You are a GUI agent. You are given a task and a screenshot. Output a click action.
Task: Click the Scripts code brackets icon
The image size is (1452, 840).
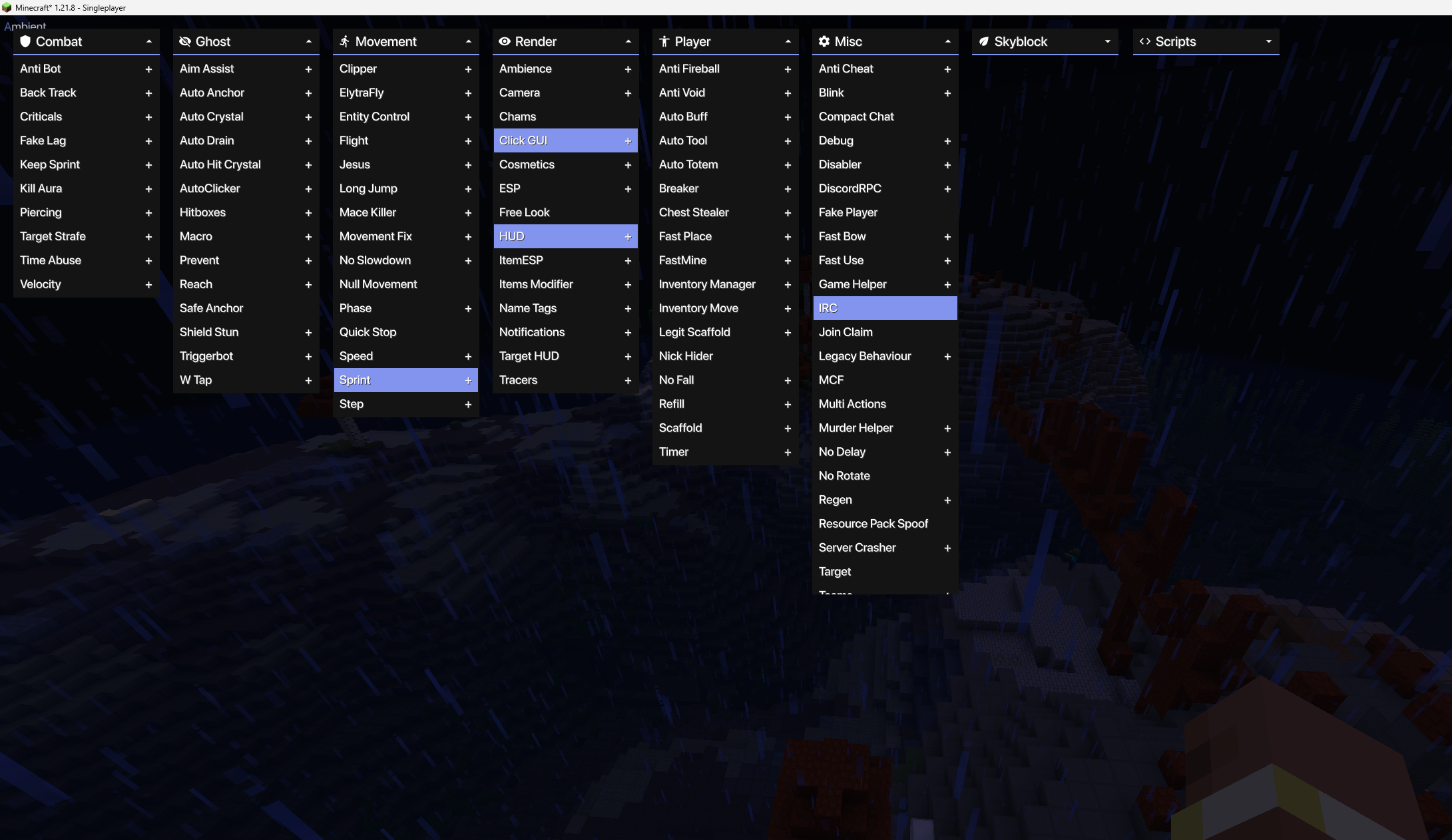[x=1145, y=41]
